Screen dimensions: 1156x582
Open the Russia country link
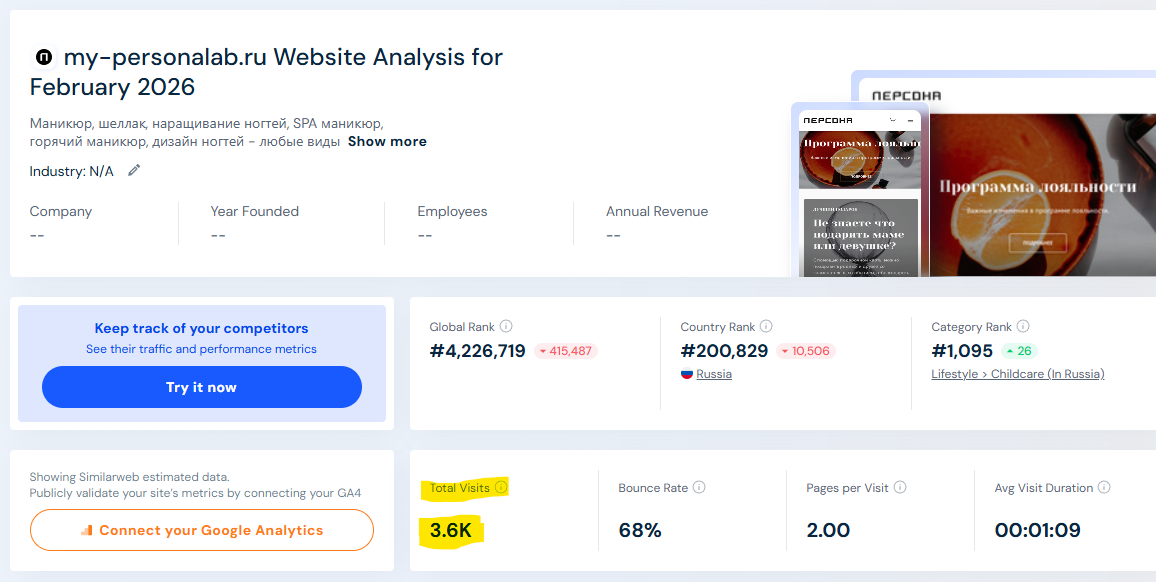714,374
